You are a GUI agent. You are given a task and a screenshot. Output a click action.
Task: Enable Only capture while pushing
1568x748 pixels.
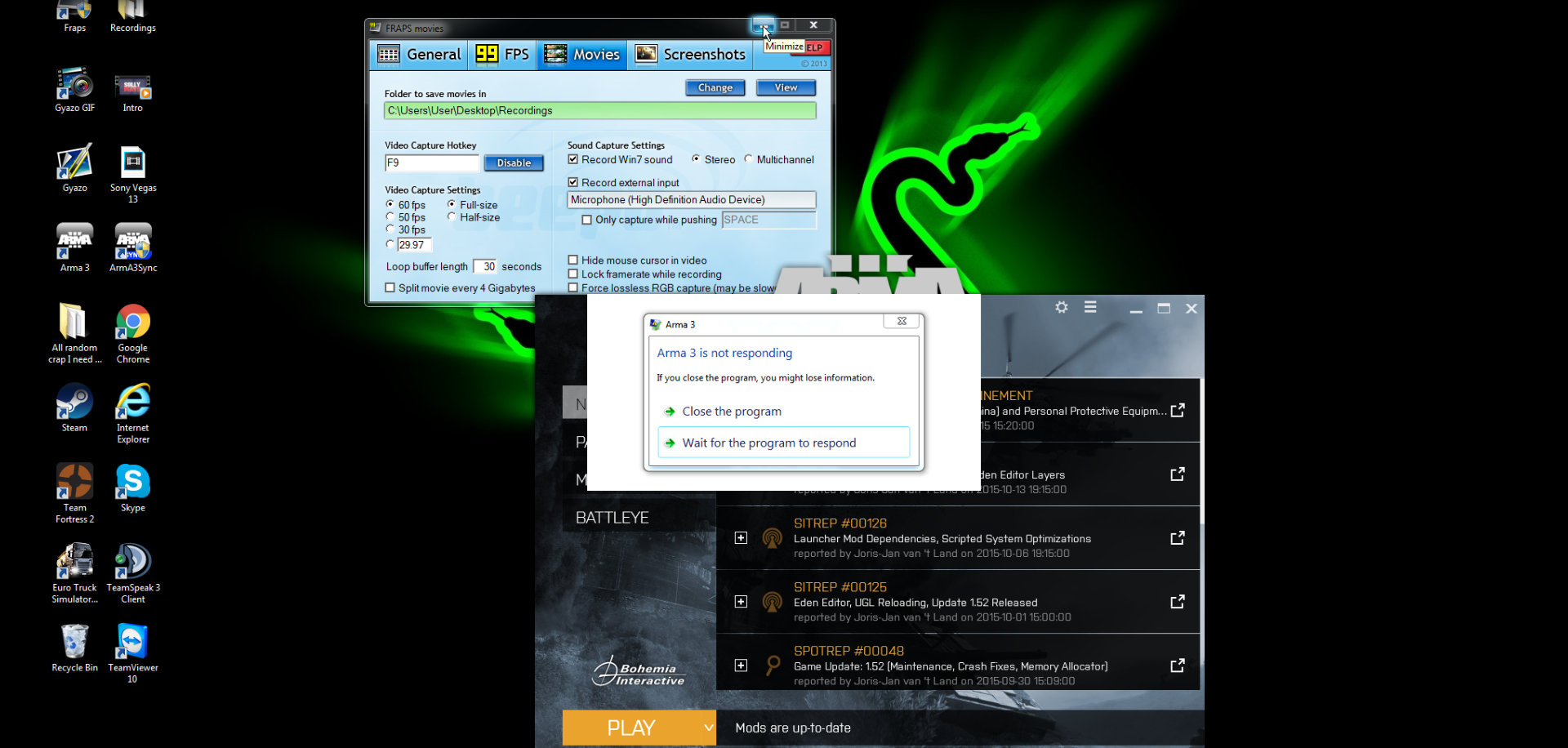pos(586,220)
